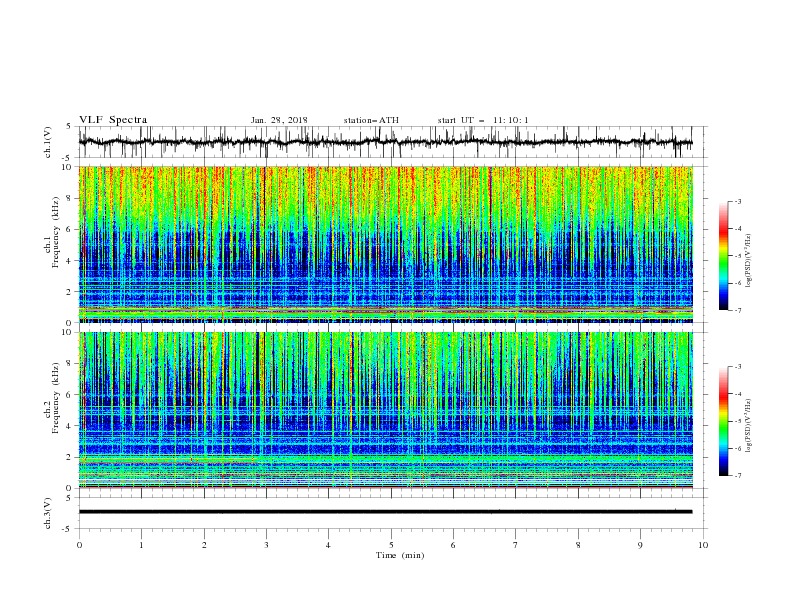Click the 'ch.1 Frequency (kHz)' axis label
The width and height of the screenshot is (792, 612).
click(52, 230)
